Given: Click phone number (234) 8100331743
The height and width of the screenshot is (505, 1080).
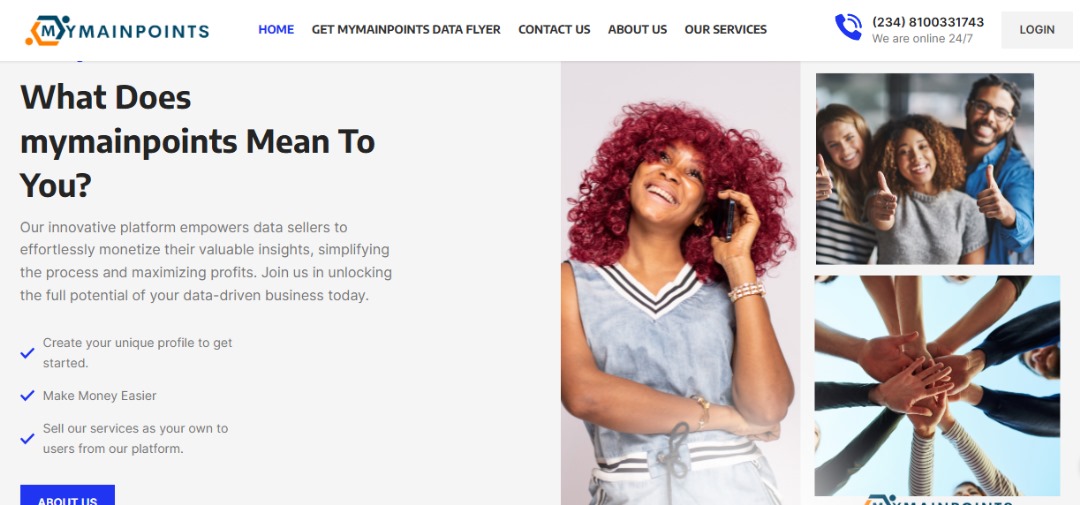Looking at the screenshot, I should pos(928,22).
